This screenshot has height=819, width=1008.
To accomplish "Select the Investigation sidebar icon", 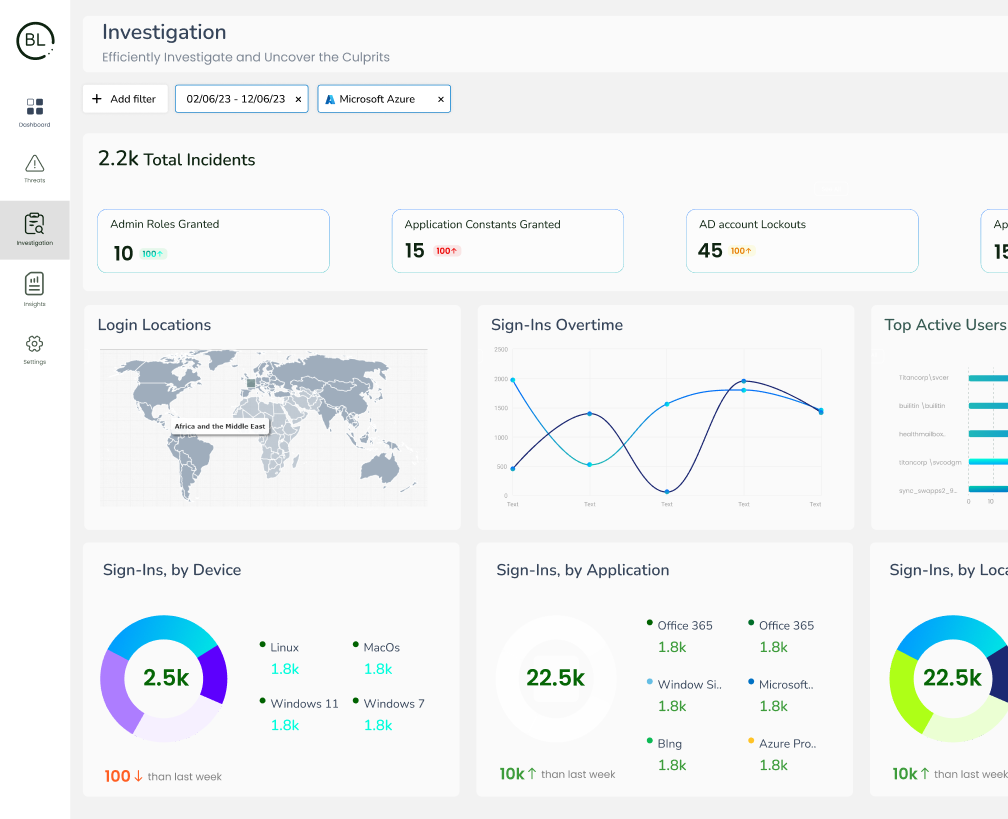I will 35,224.
